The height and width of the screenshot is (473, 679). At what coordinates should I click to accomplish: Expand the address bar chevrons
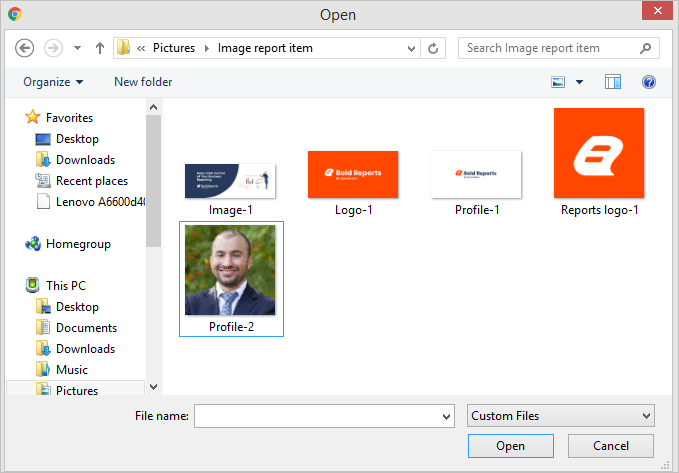[x=141, y=48]
